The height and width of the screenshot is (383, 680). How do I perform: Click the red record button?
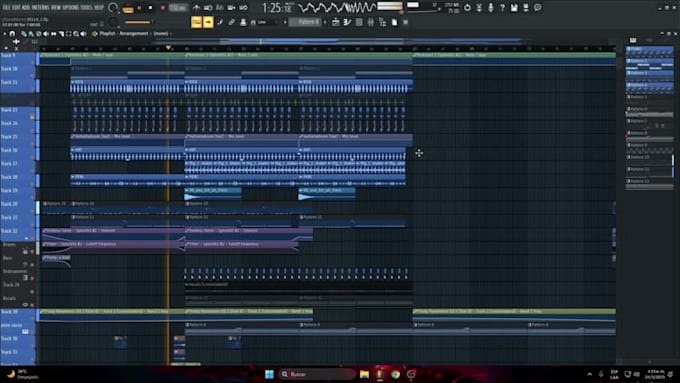pyautogui.click(x=163, y=8)
